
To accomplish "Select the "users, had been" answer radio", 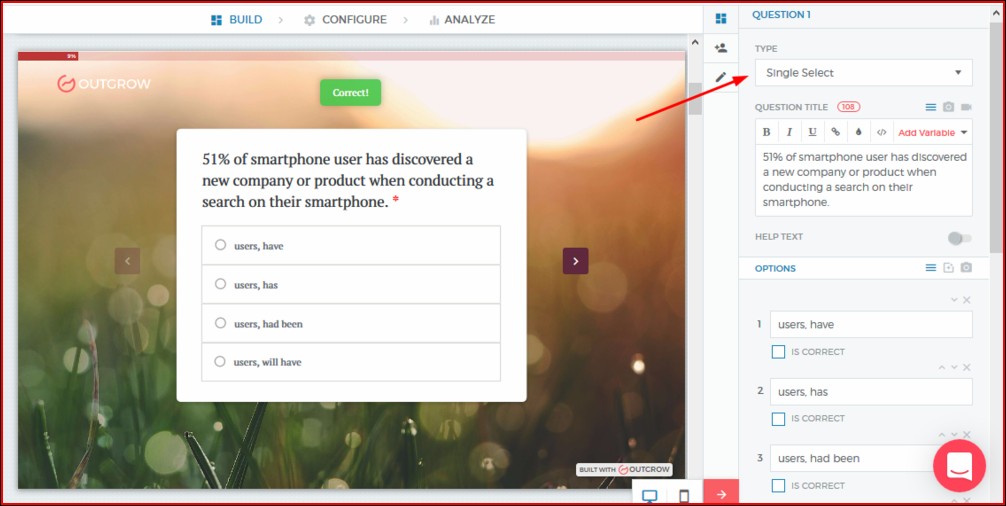I will click(x=220, y=323).
